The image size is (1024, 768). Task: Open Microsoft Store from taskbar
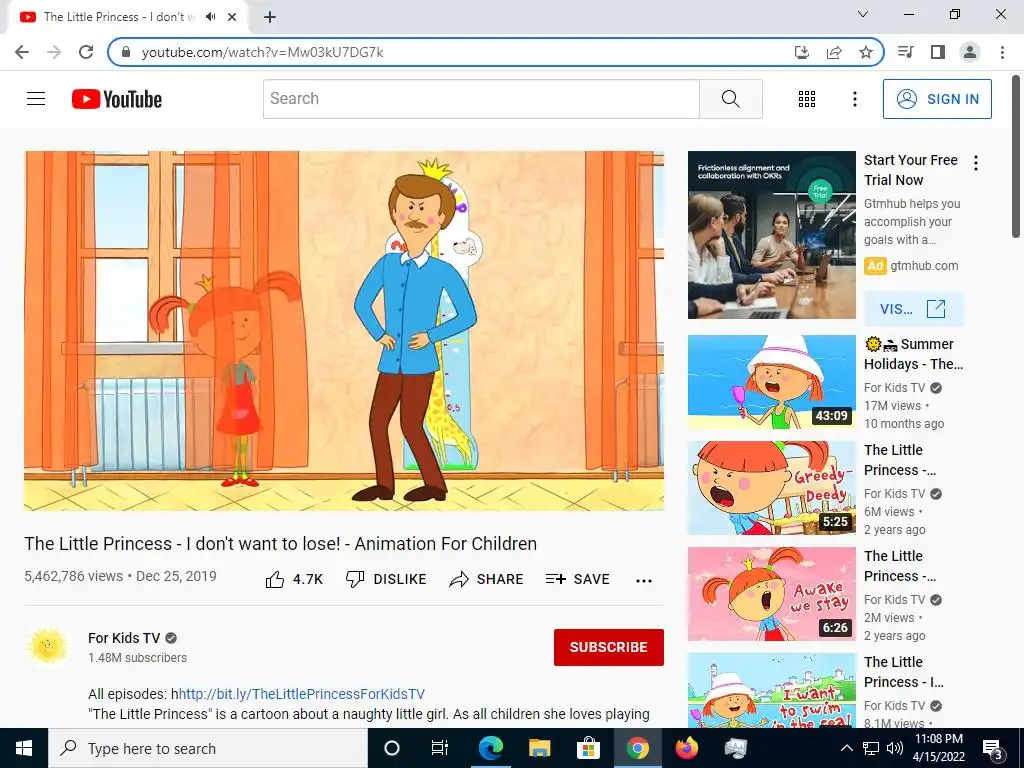[588, 748]
